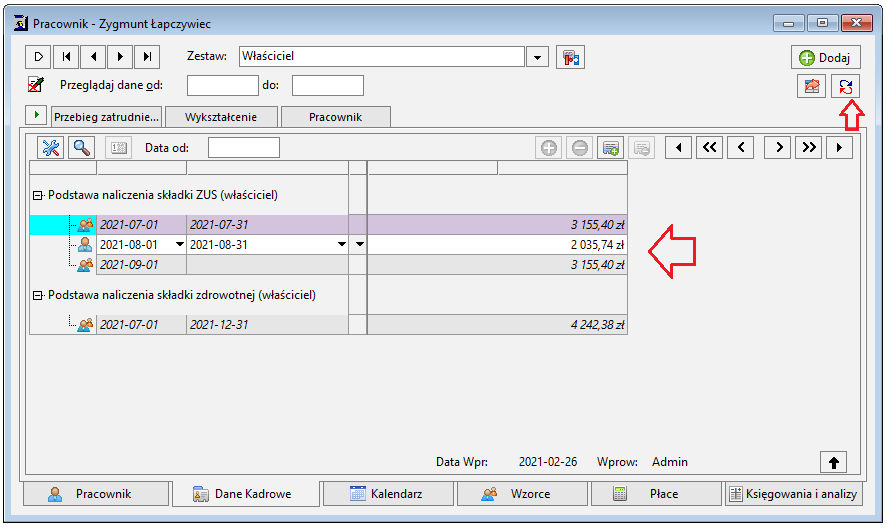
Task: Switch to the Wykształcenie tab
Action: coord(221,117)
